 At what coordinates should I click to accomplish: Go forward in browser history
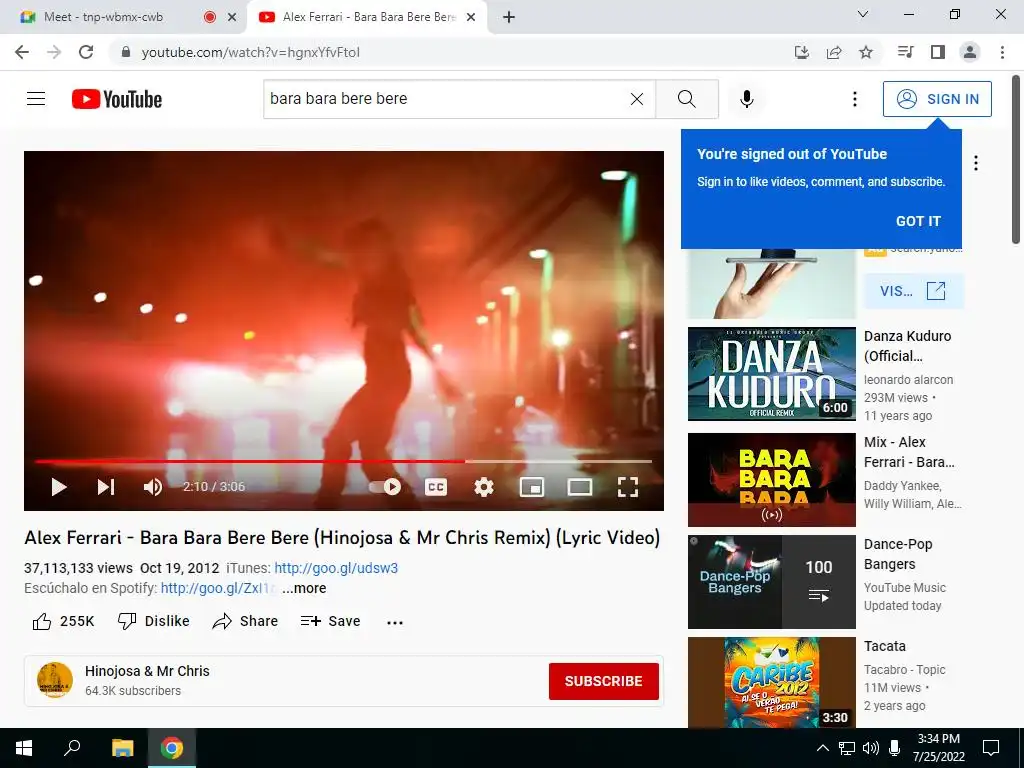coord(54,52)
